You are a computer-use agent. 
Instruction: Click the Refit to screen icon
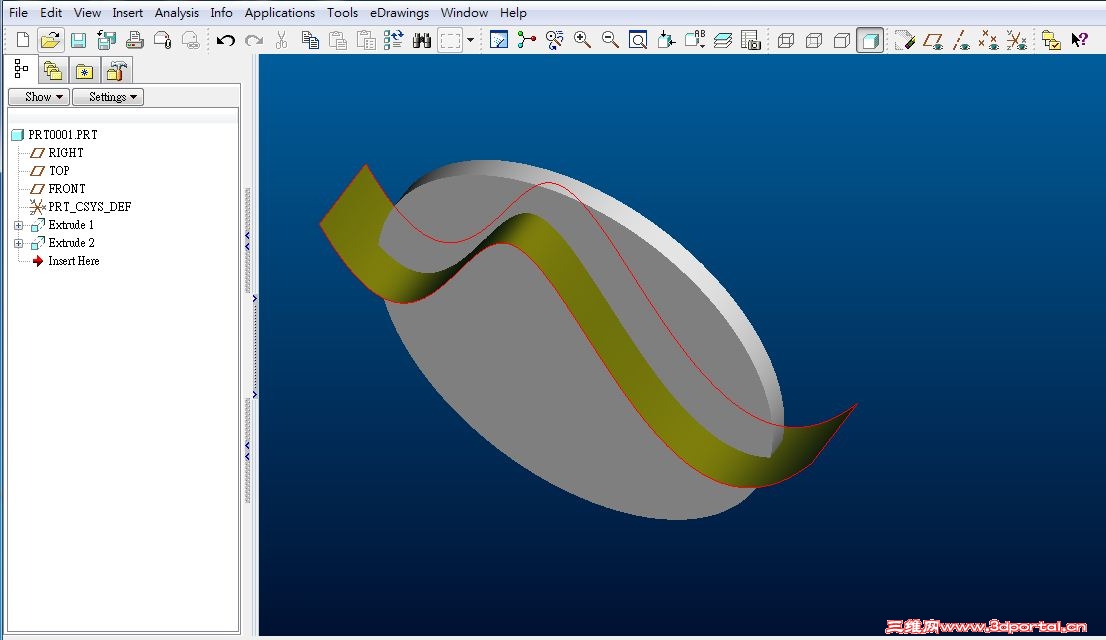[x=638, y=40]
